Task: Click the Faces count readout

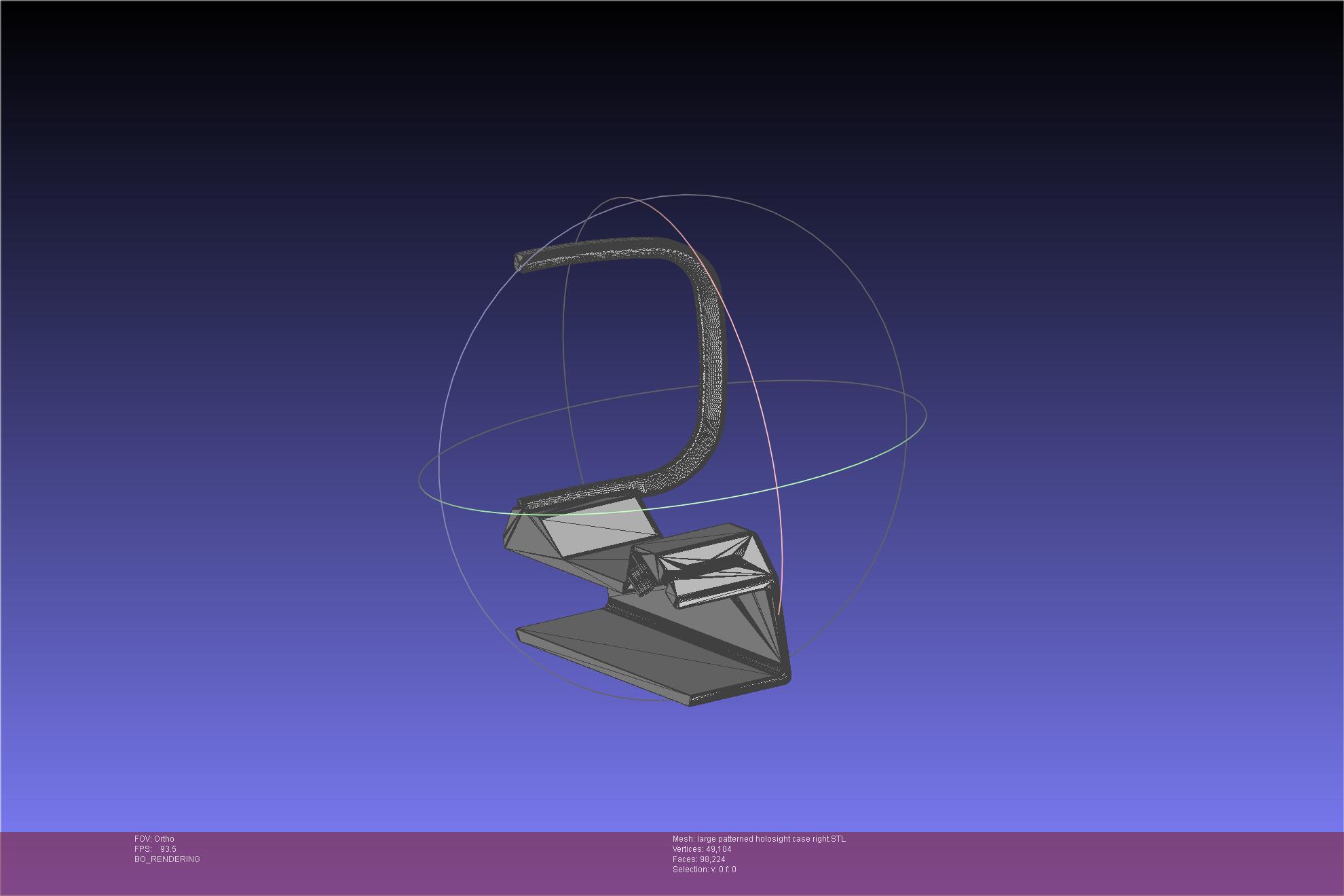Action: pyautogui.click(x=698, y=859)
